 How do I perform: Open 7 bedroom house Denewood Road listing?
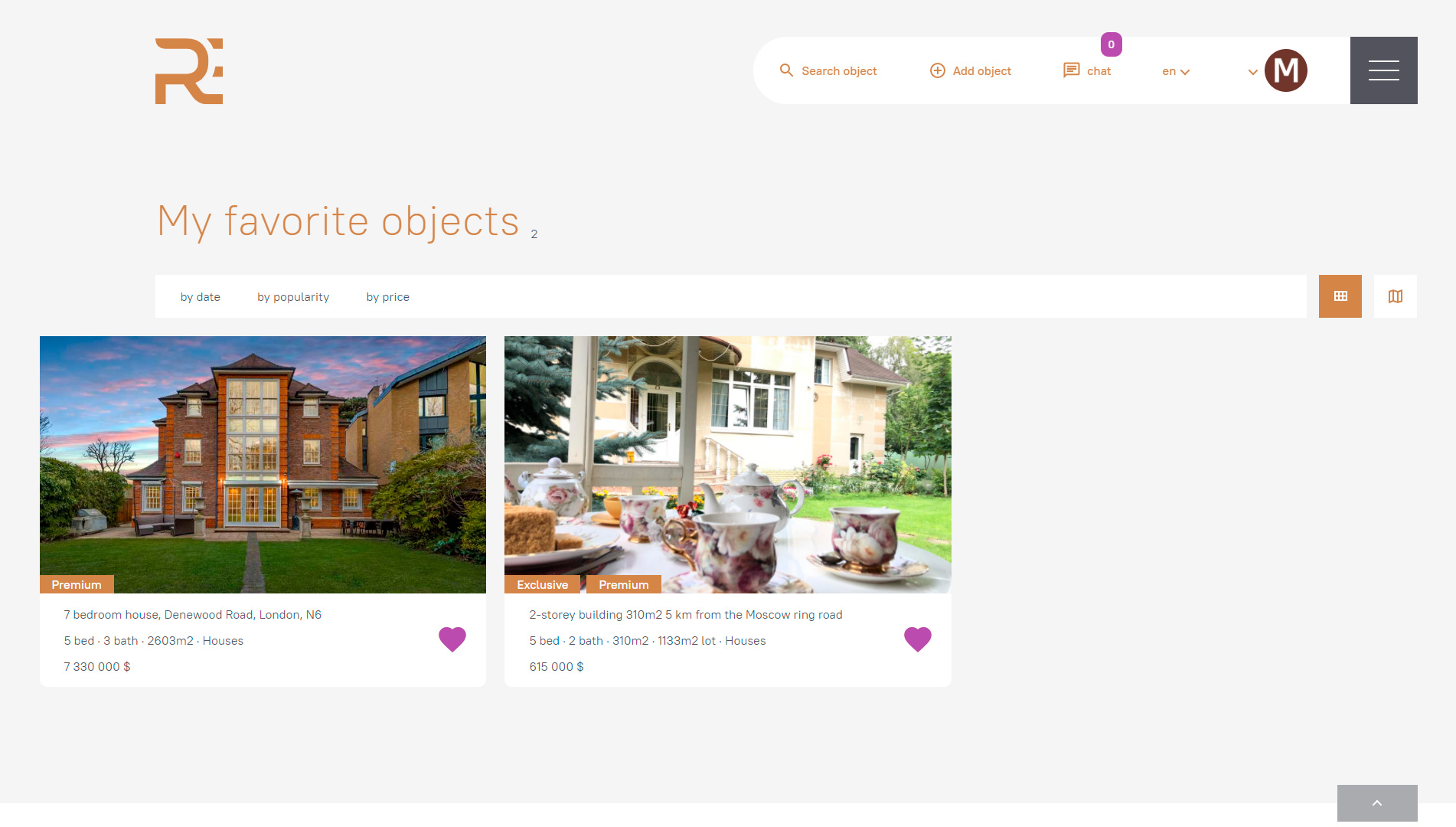(193, 615)
